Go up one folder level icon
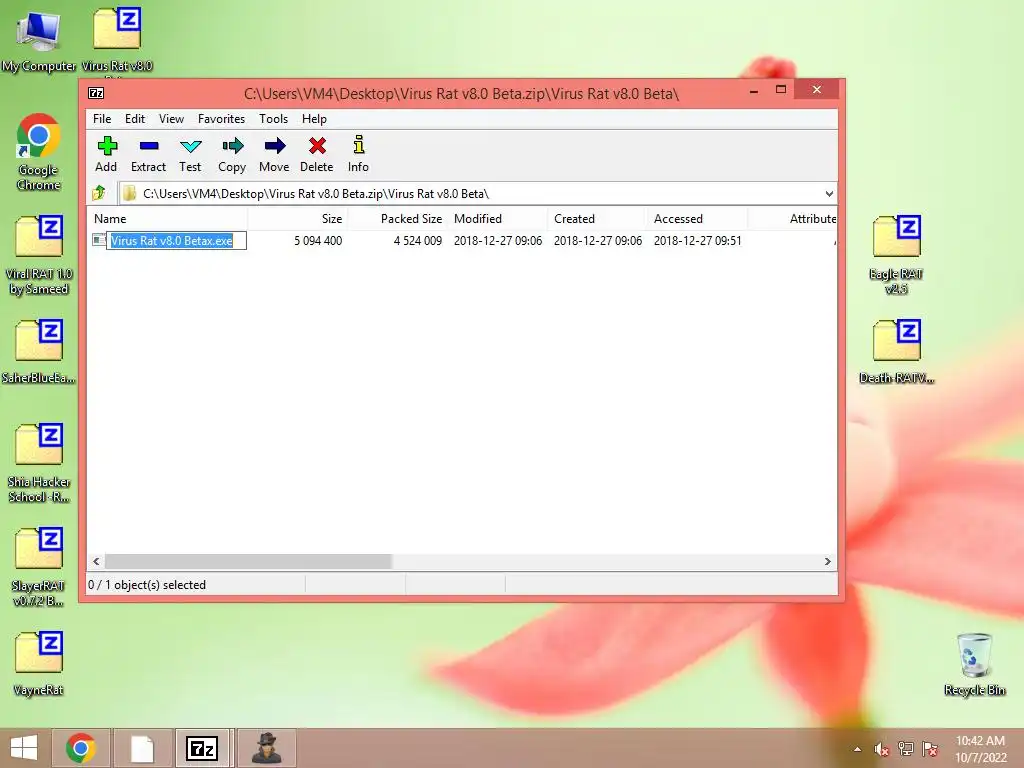This screenshot has width=1024, height=768. [99, 193]
